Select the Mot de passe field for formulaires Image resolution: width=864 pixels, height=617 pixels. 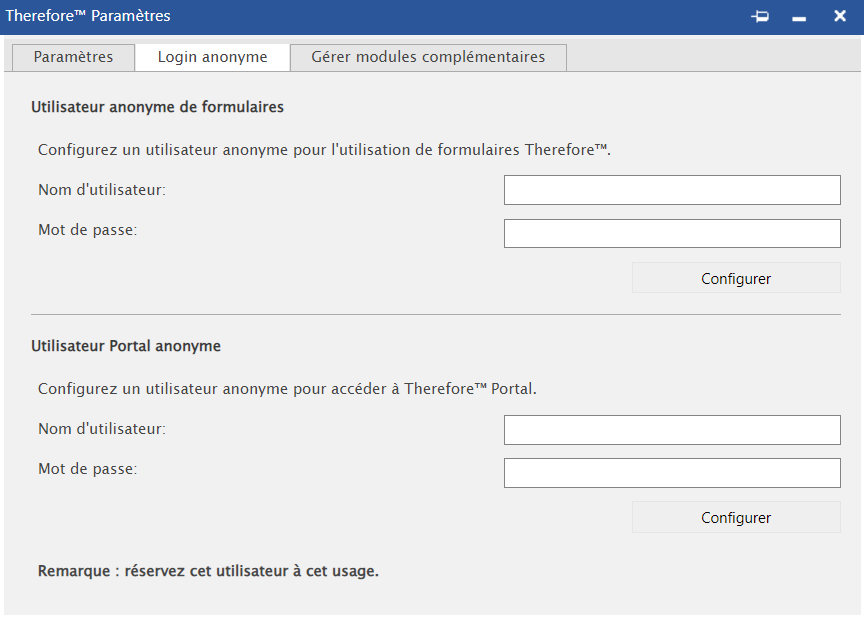click(x=672, y=233)
